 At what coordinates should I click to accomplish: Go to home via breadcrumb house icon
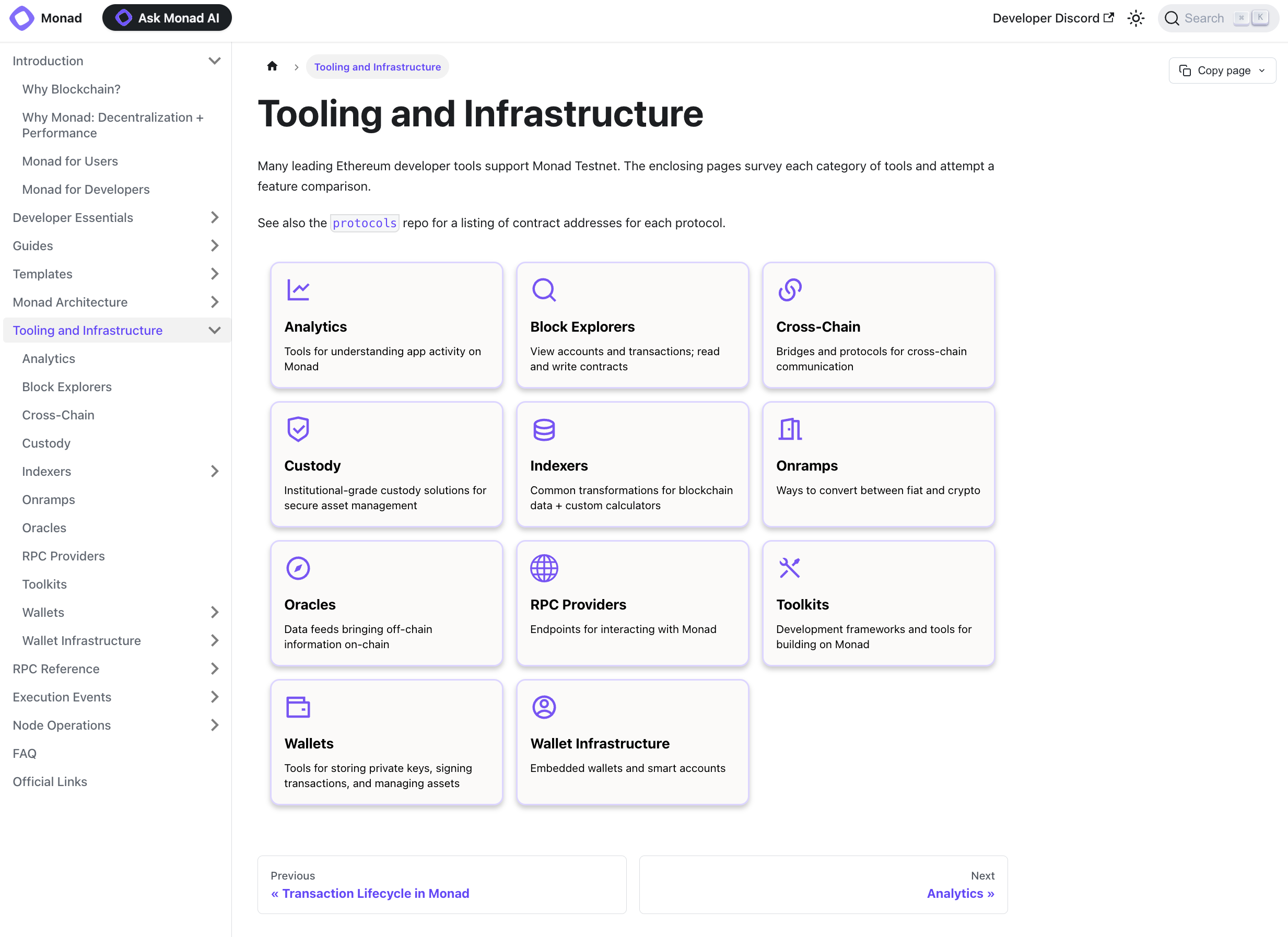point(272,66)
